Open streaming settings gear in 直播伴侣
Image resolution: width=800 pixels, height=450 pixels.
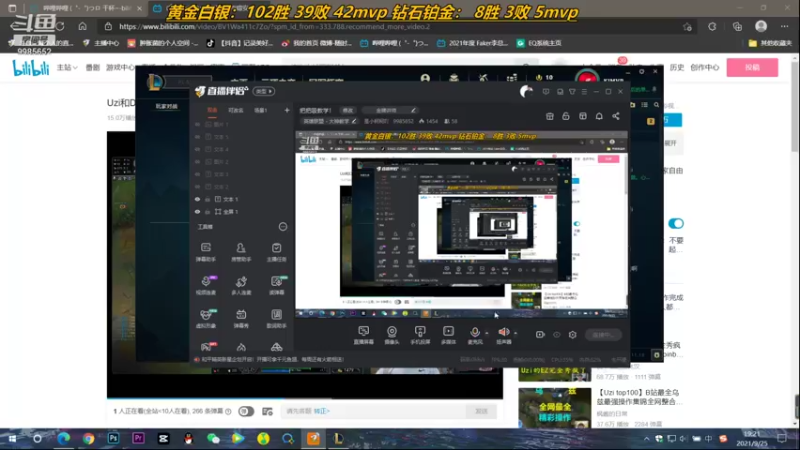572,335
